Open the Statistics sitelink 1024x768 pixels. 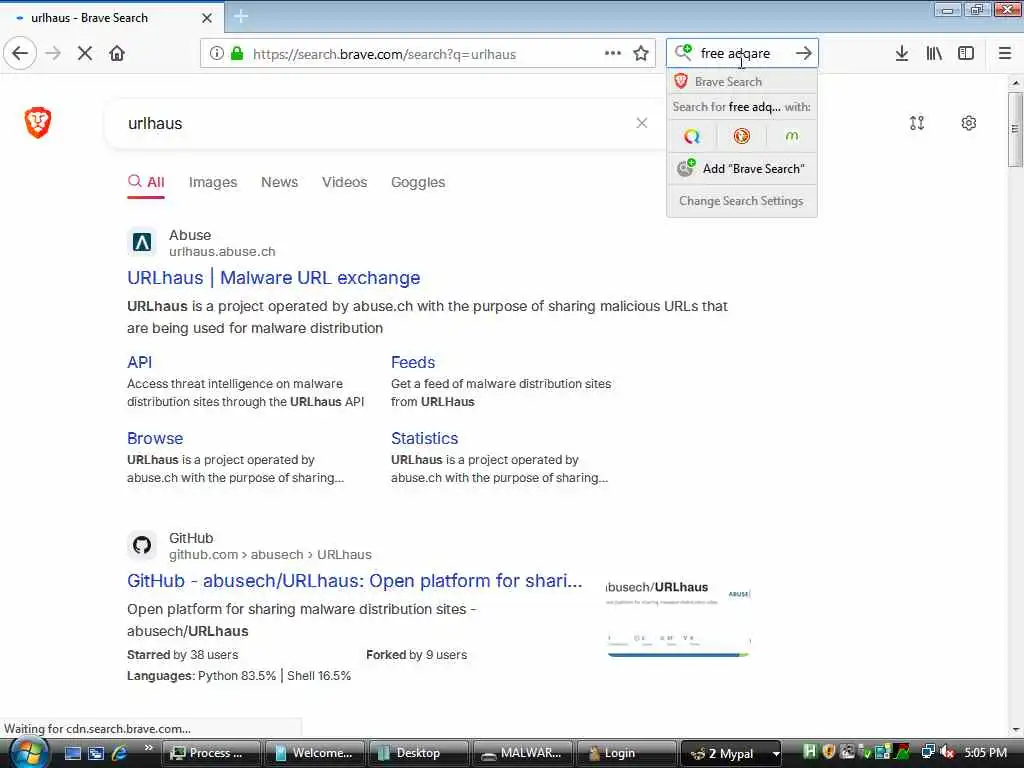coord(424,438)
